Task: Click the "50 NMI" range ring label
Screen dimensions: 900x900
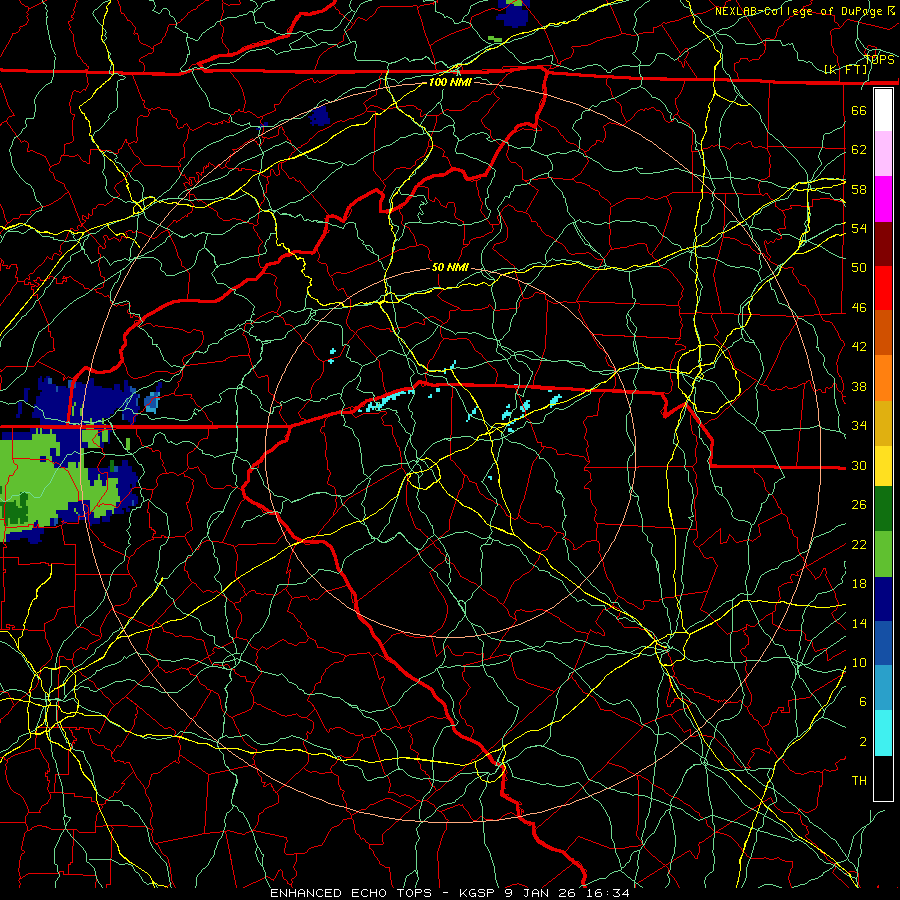Action: [450, 267]
